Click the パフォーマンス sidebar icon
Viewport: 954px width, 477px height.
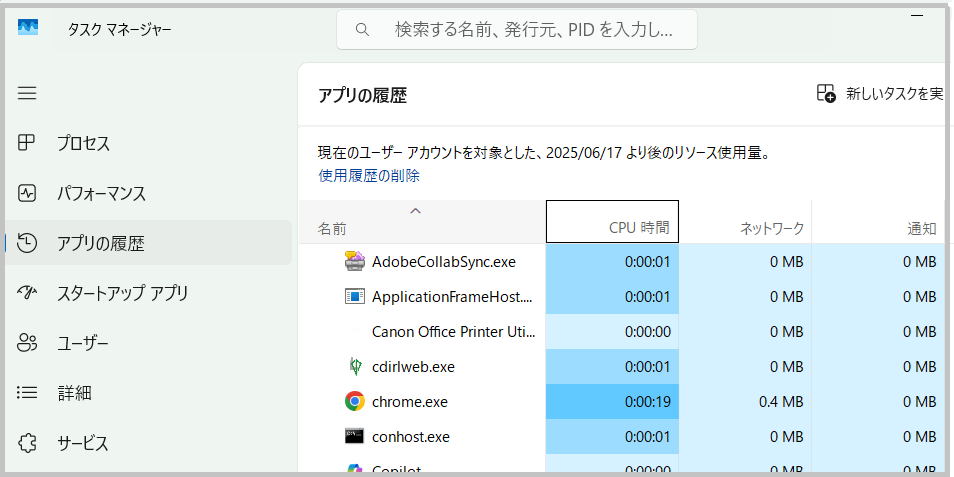27,193
